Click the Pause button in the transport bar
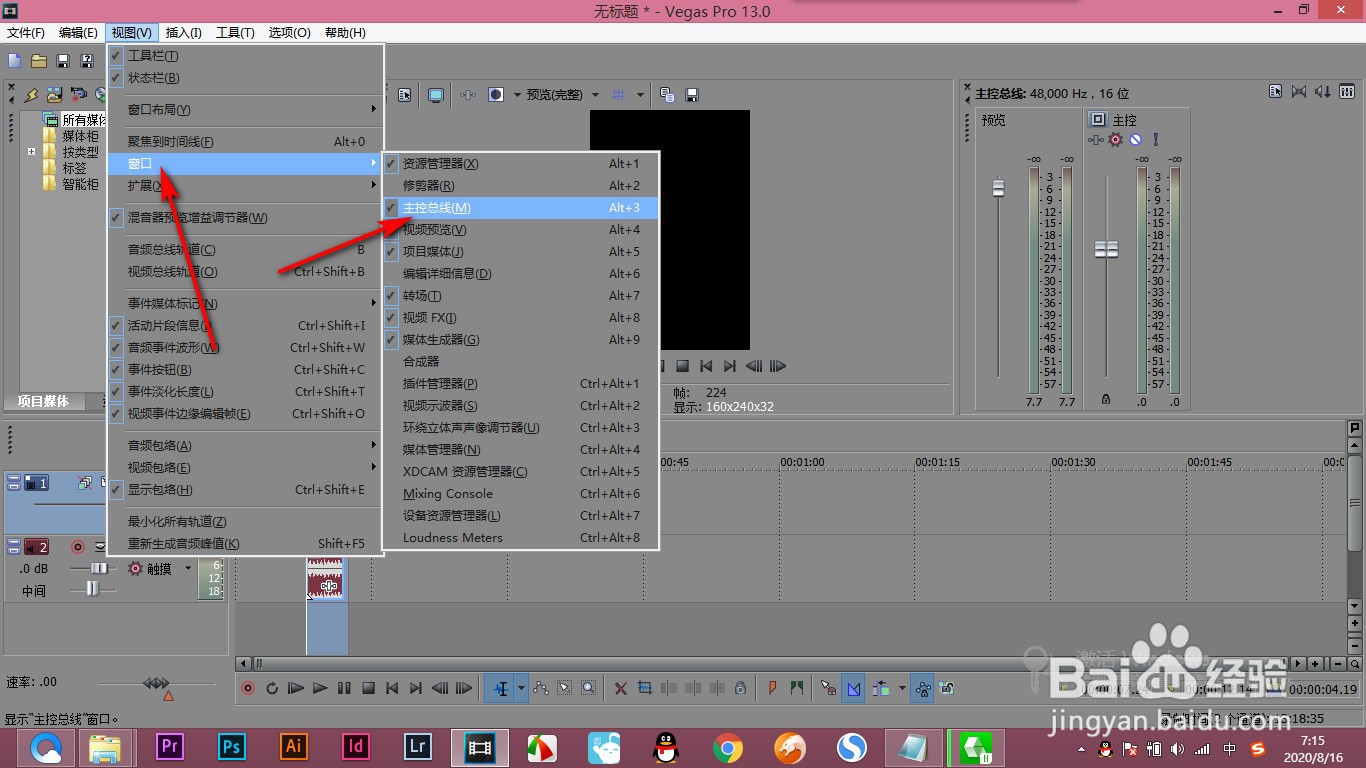 (x=344, y=688)
